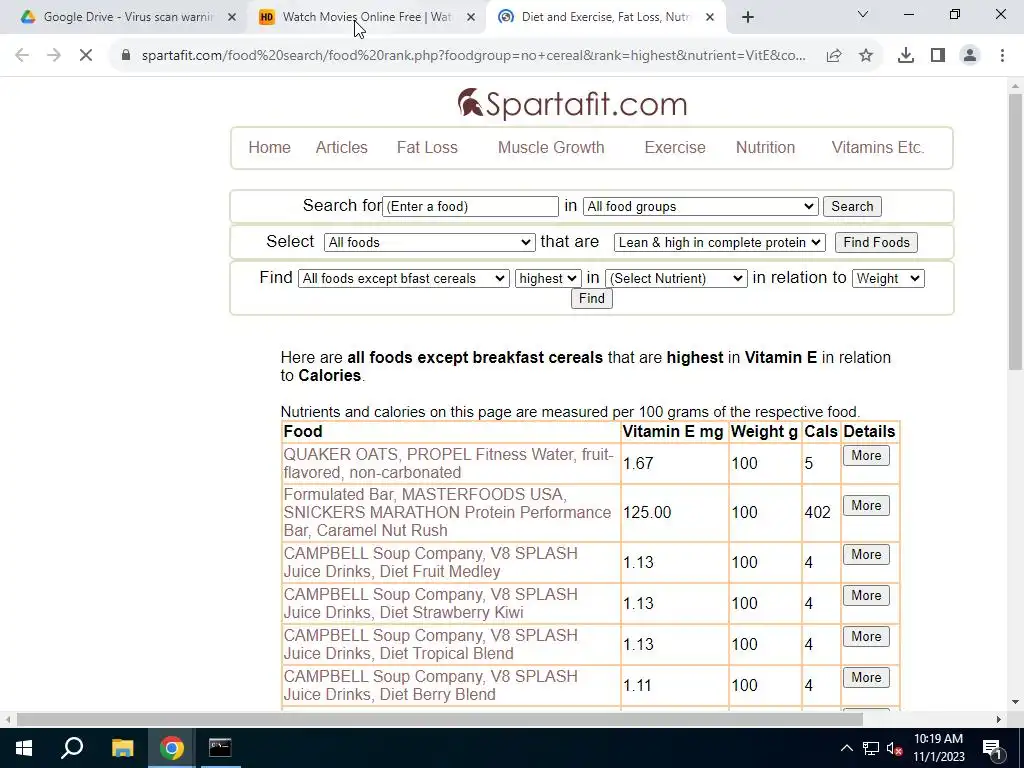Open the Chrome profile icon
This screenshot has height=768, width=1024.
970,56
